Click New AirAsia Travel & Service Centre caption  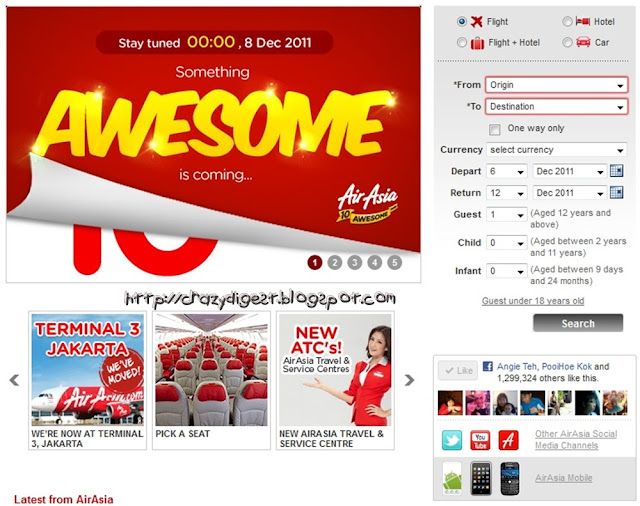pyautogui.click(x=331, y=439)
